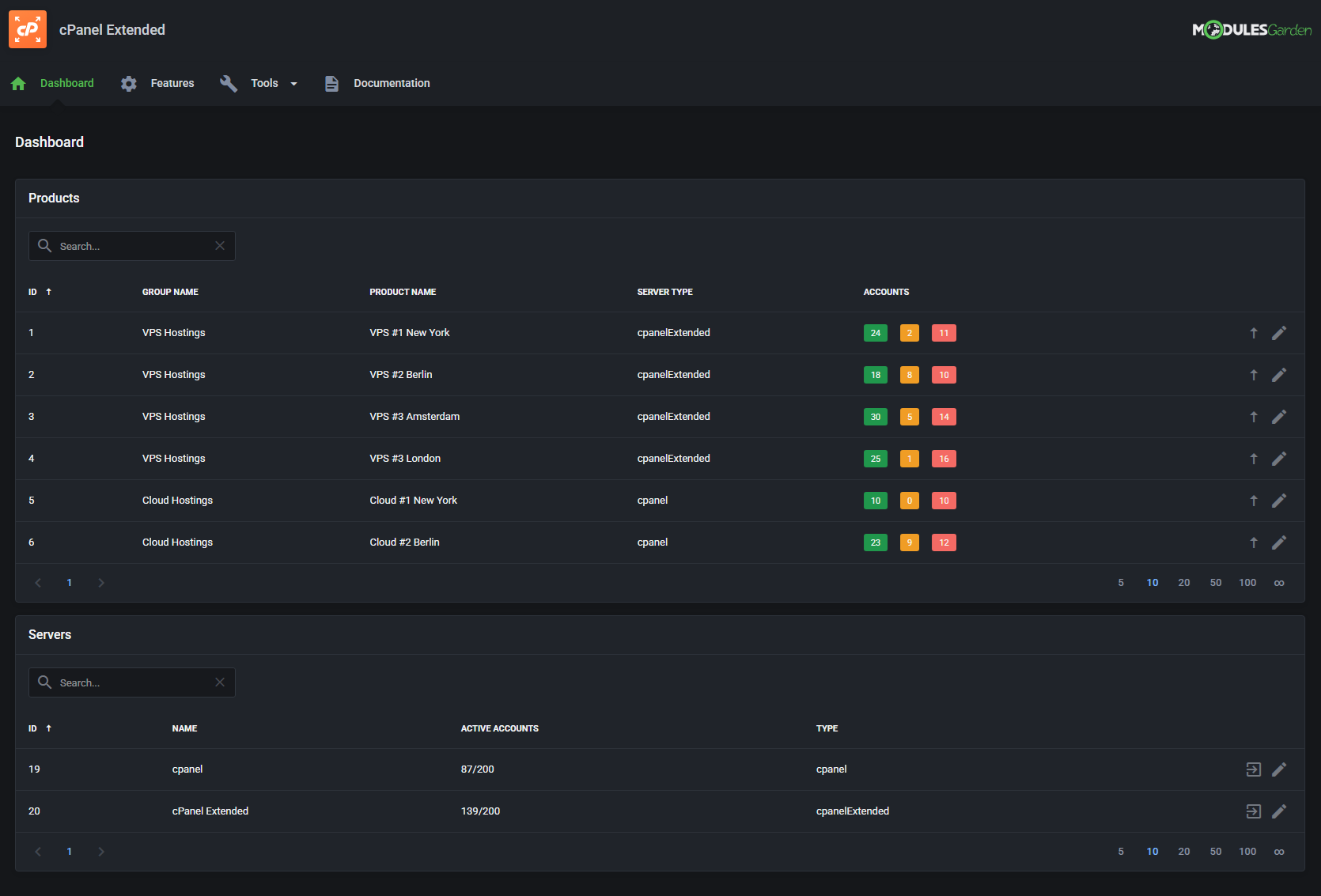Show 50 servers per page
The height and width of the screenshot is (896, 1321).
pos(1216,852)
